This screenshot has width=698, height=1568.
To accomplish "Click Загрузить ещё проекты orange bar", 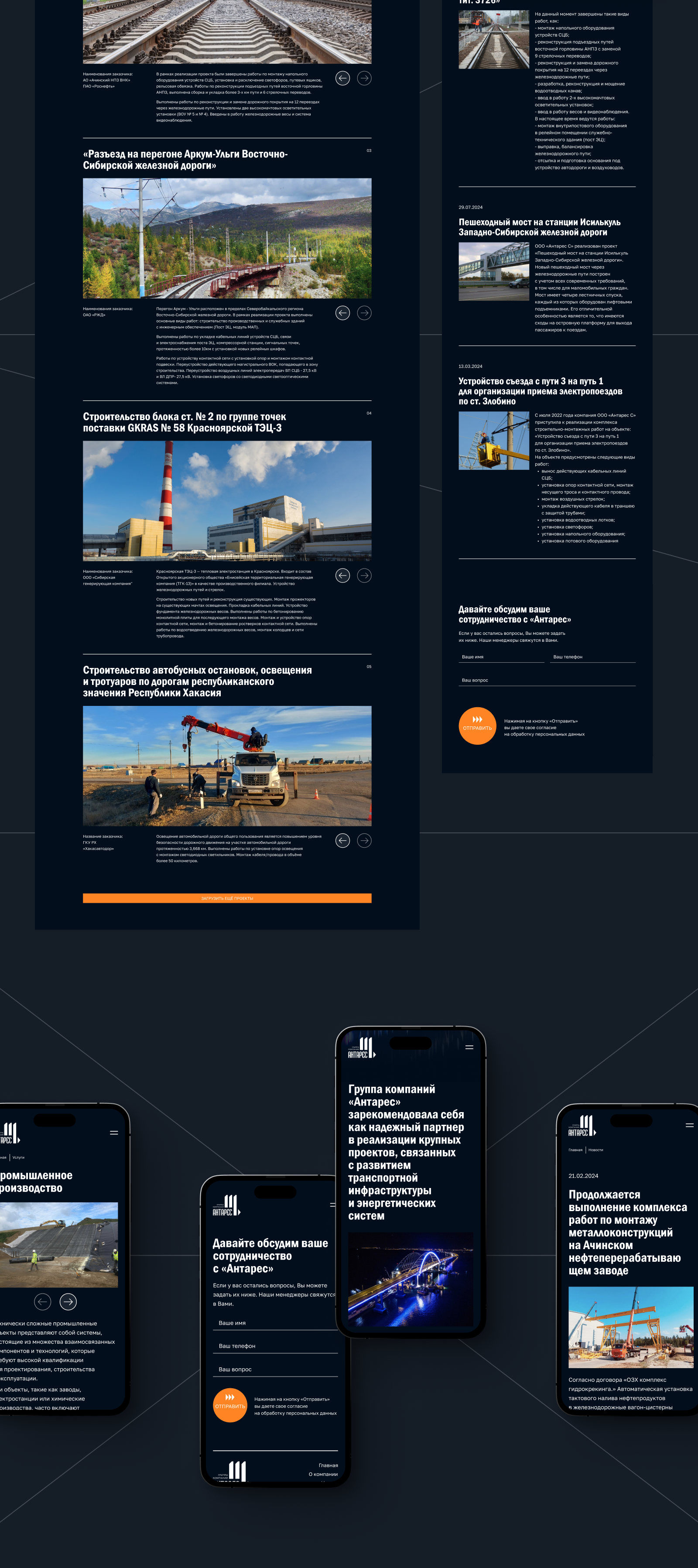I will 227,898.
